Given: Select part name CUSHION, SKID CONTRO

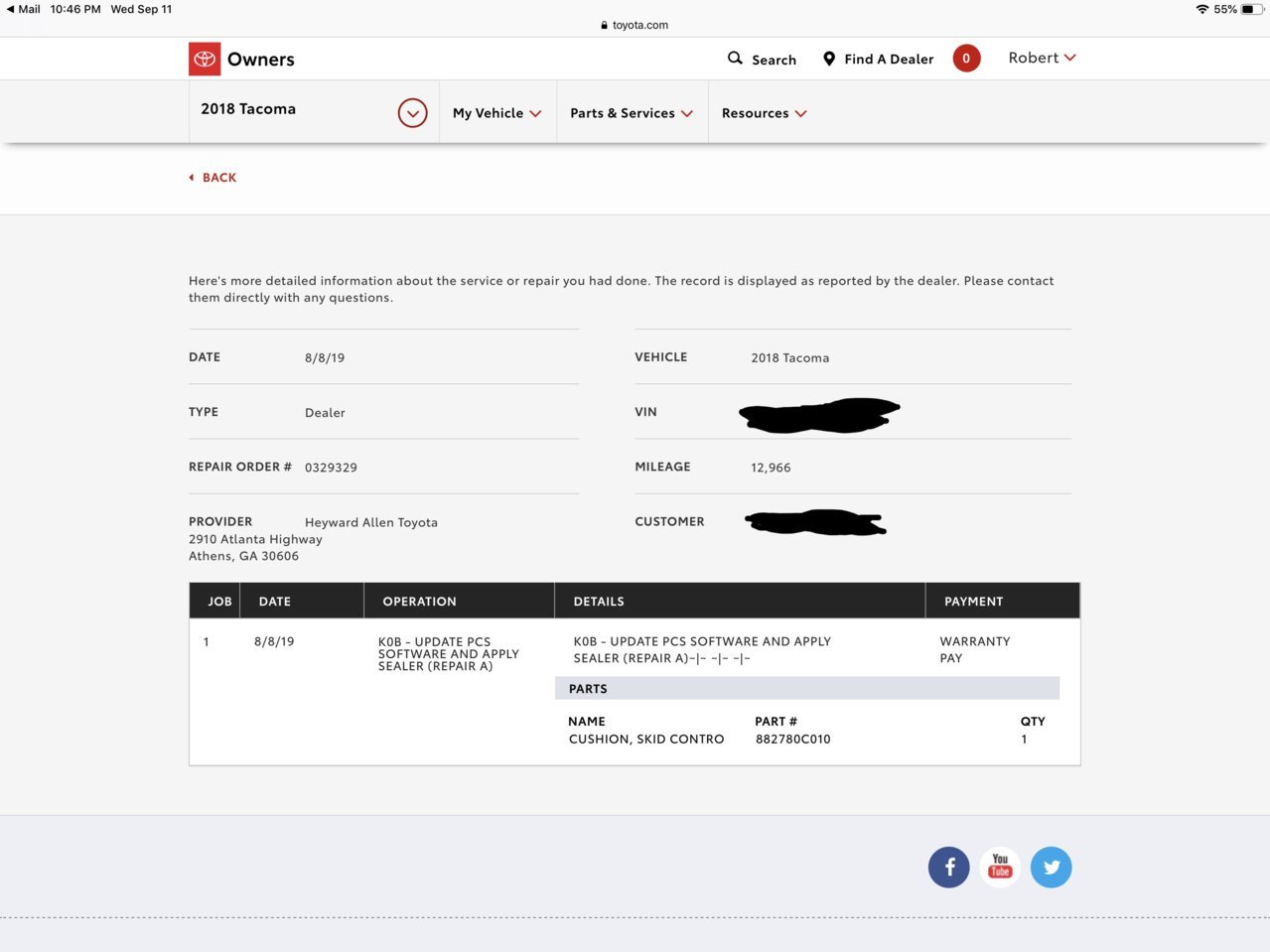Looking at the screenshot, I should pos(646,740).
